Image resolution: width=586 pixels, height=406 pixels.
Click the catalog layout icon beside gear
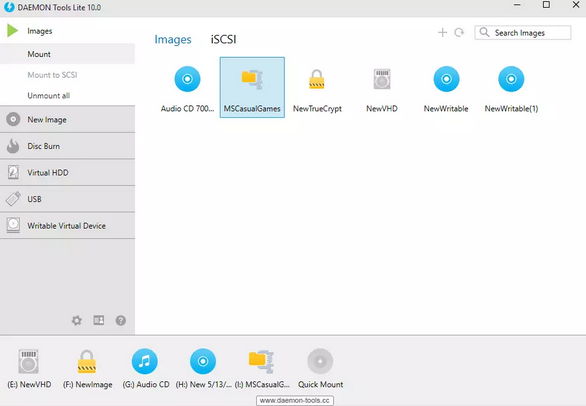click(x=99, y=320)
